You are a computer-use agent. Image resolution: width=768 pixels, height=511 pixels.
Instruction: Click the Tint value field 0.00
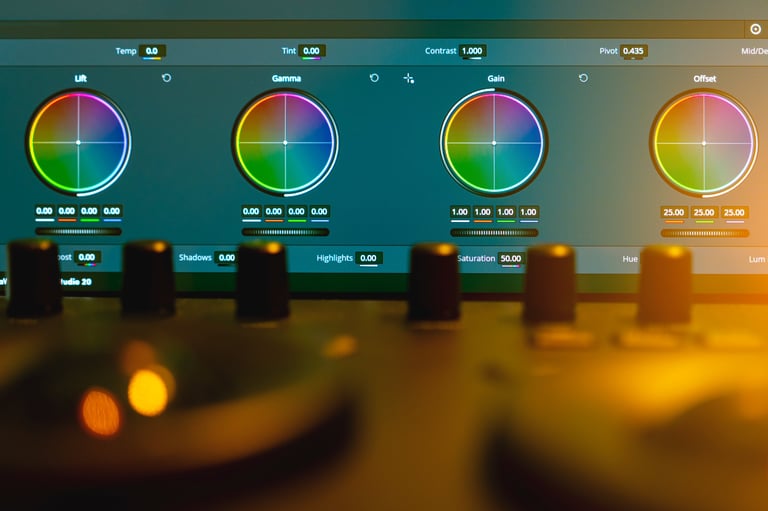312,51
